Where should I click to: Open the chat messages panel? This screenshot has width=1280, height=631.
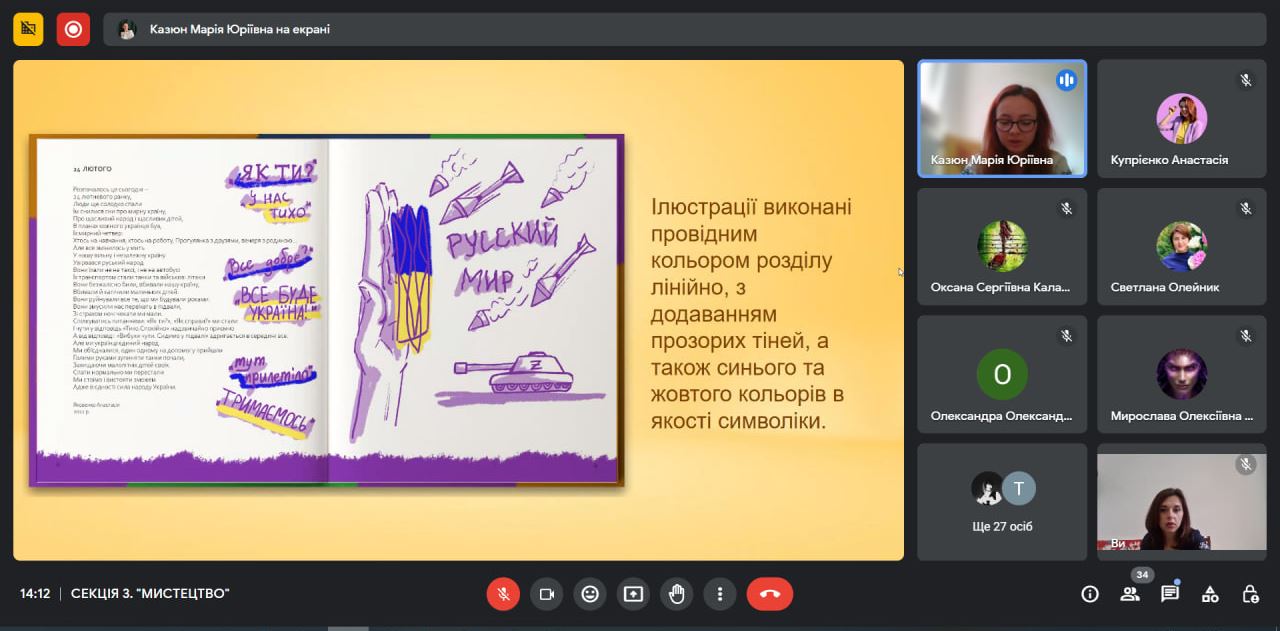coord(1170,594)
